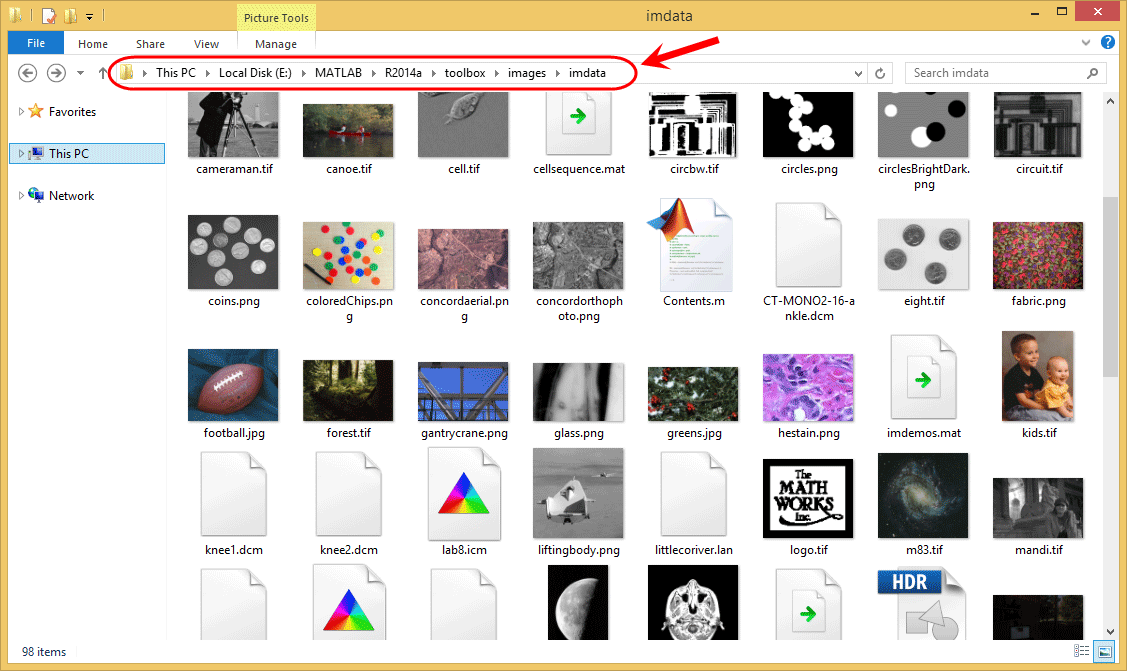
Task: Select the knee2.dcm file icon
Action: point(349,494)
